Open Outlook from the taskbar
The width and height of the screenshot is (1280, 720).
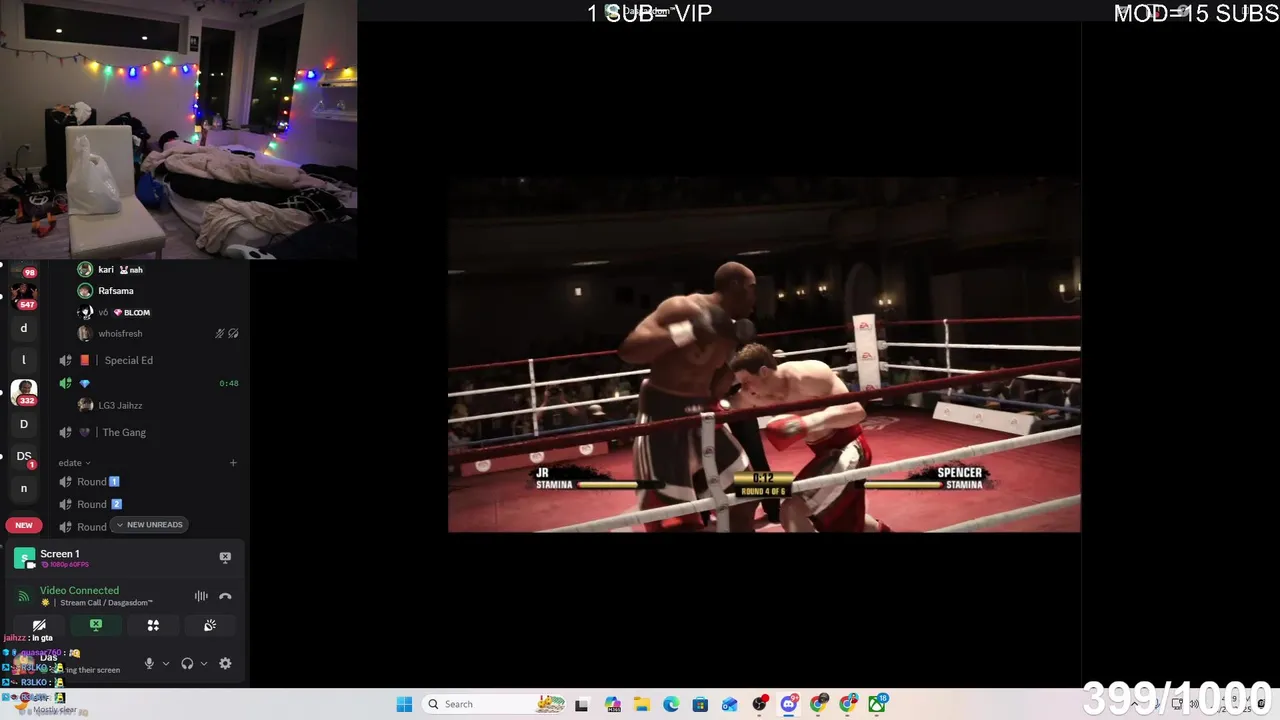pyautogui.click(x=730, y=704)
